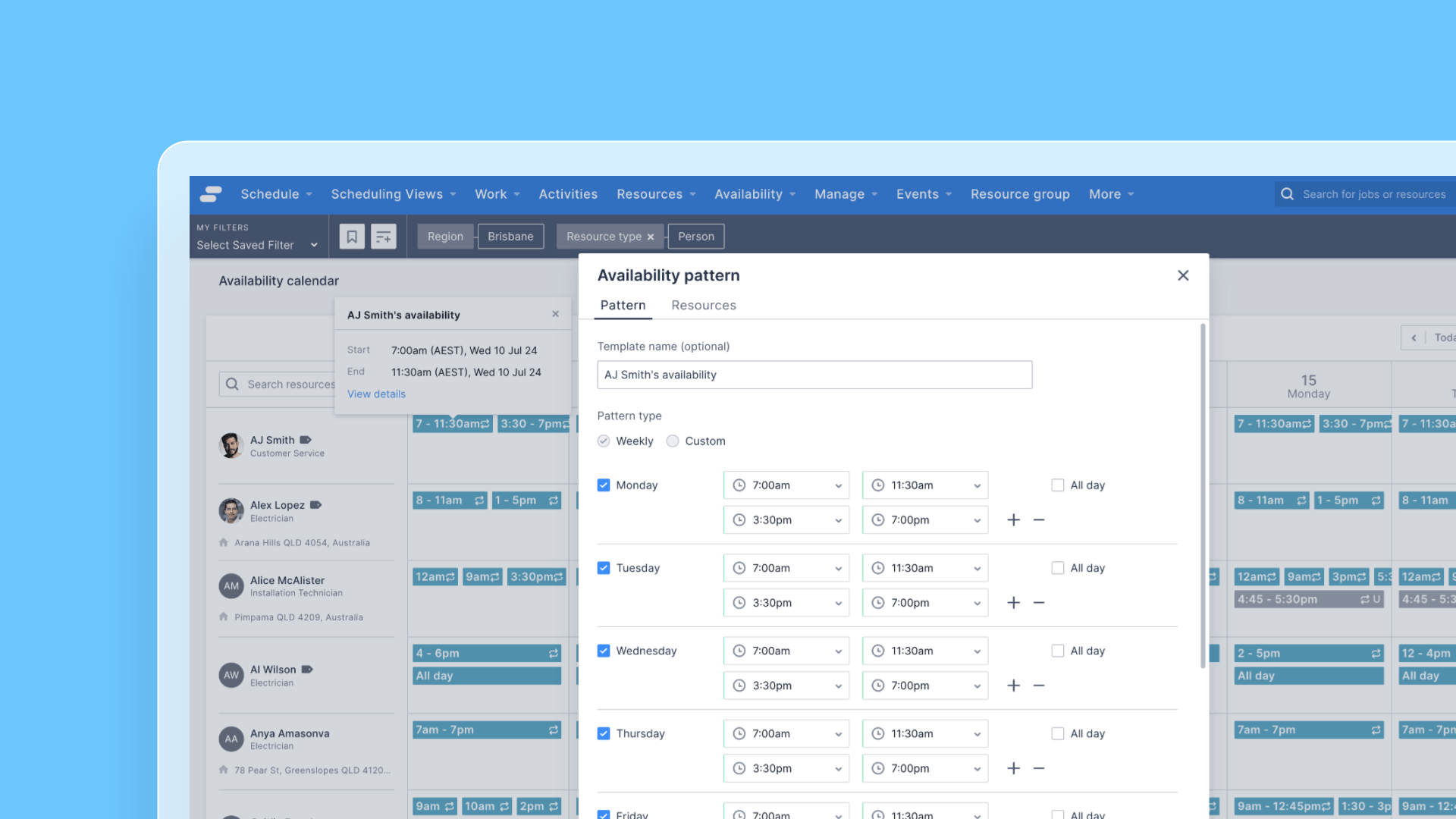Open Monday 3:30pm start time dropdown

click(786, 520)
